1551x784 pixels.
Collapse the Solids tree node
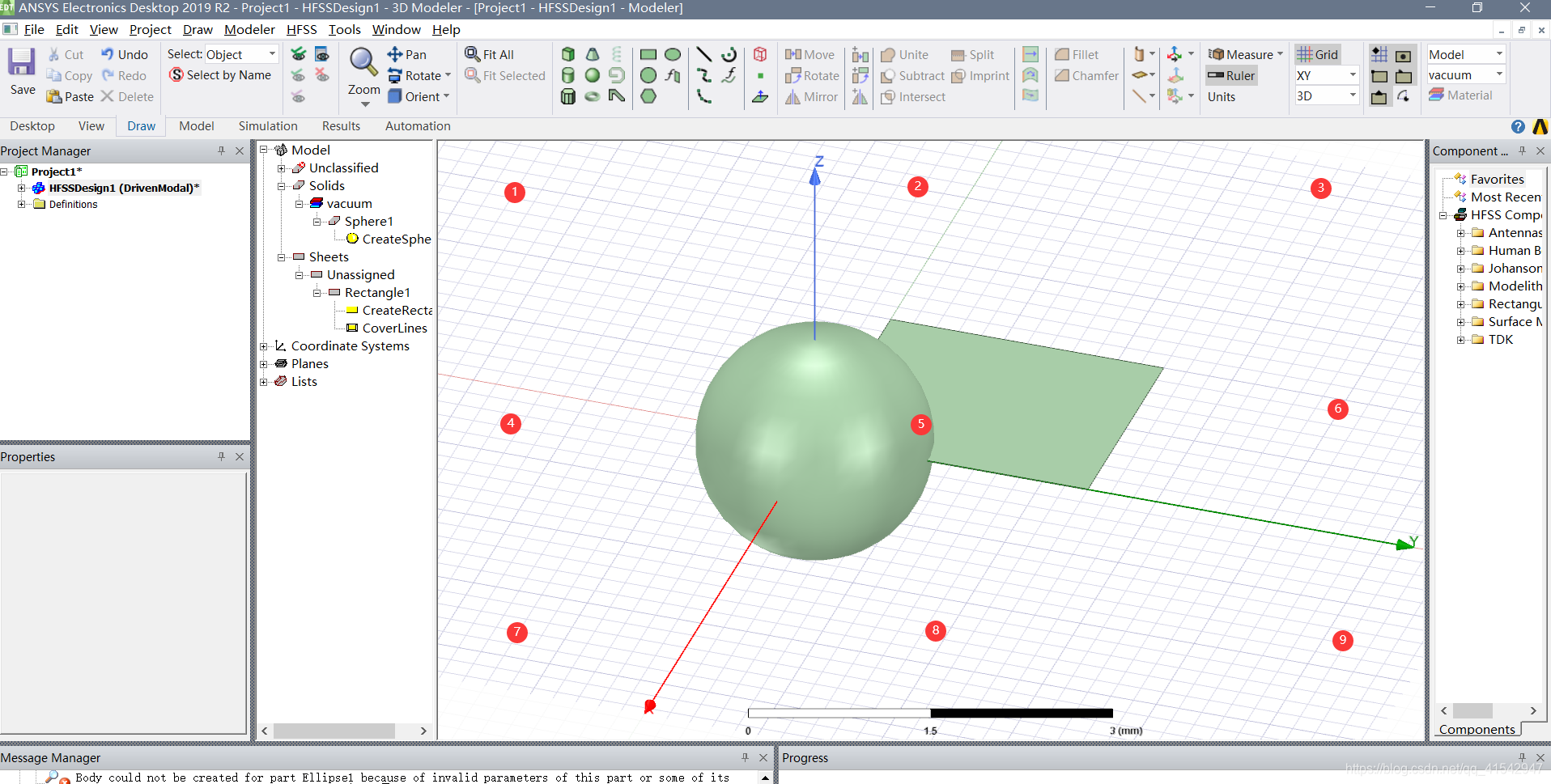(x=282, y=186)
